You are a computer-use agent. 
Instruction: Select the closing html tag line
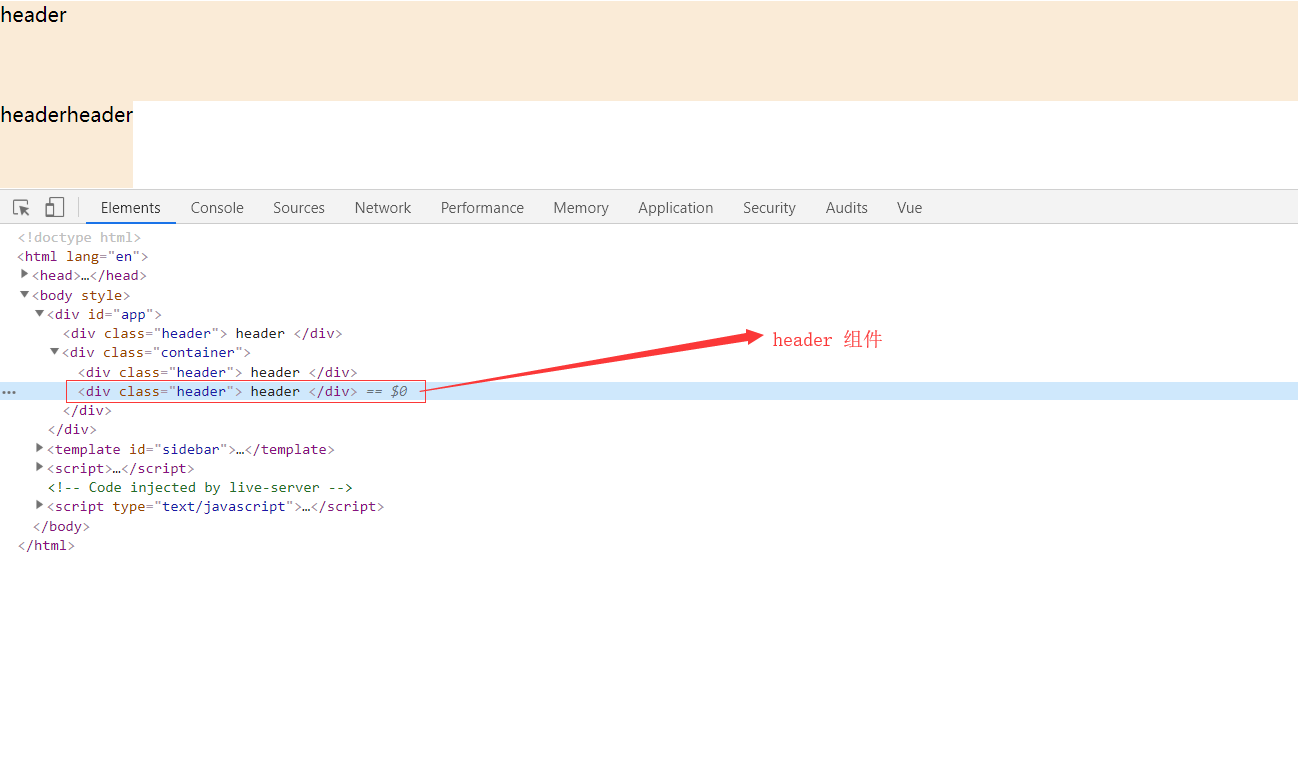pos(46,545)
